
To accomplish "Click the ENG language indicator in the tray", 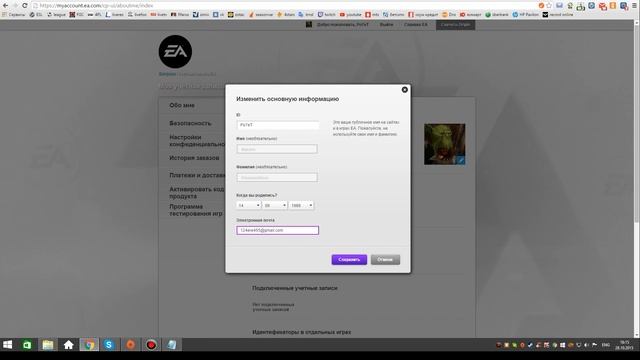I will point(606,345).
